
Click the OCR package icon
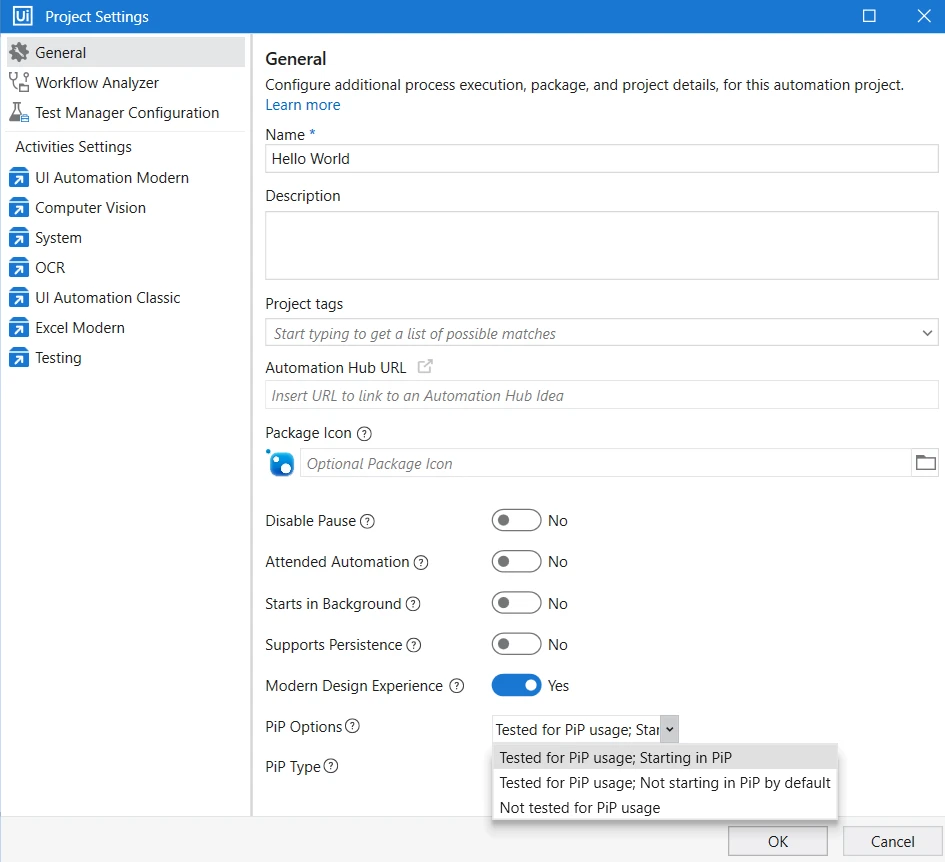19,268
